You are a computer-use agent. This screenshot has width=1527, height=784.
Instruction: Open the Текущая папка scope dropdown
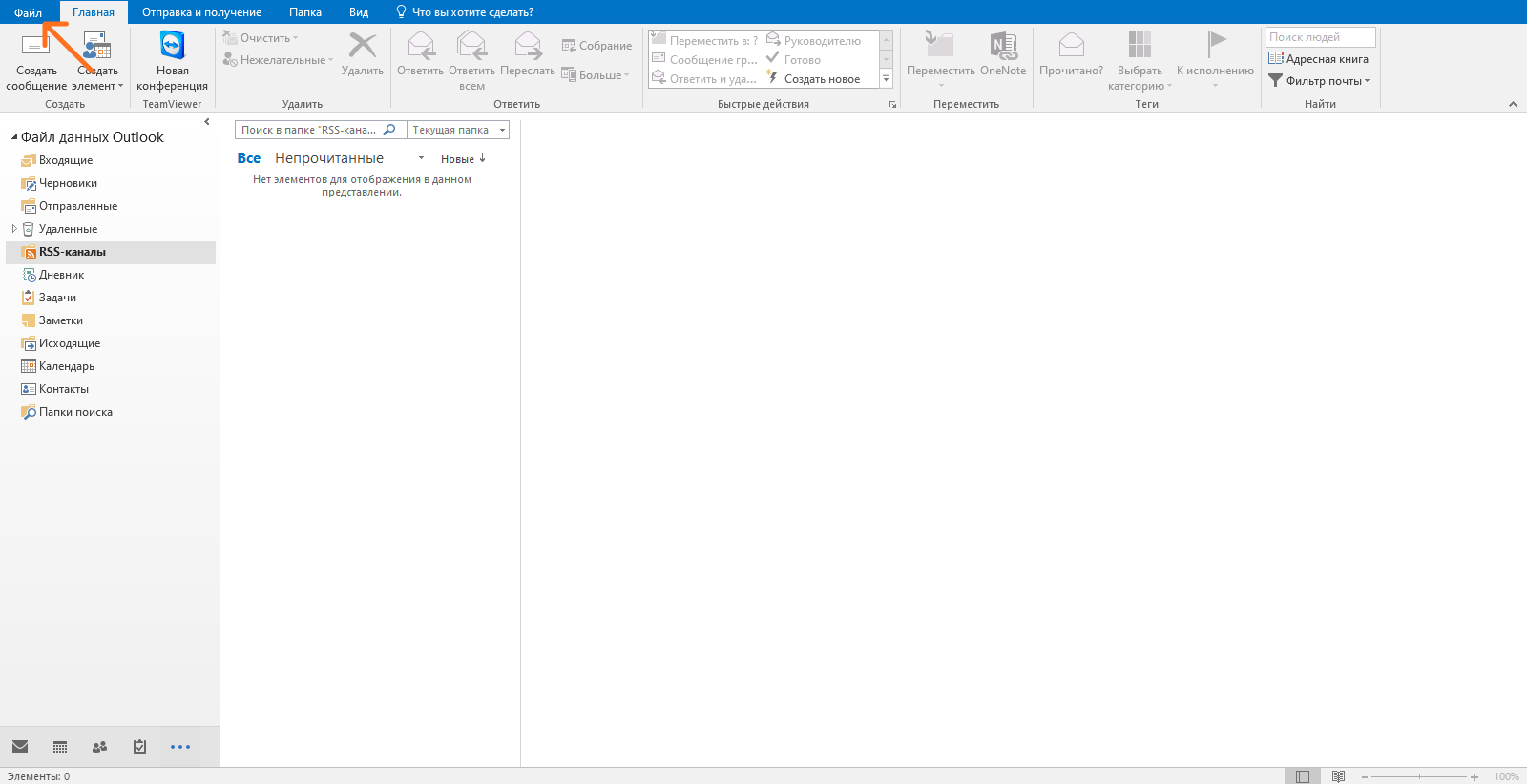(x=458, y=130)
